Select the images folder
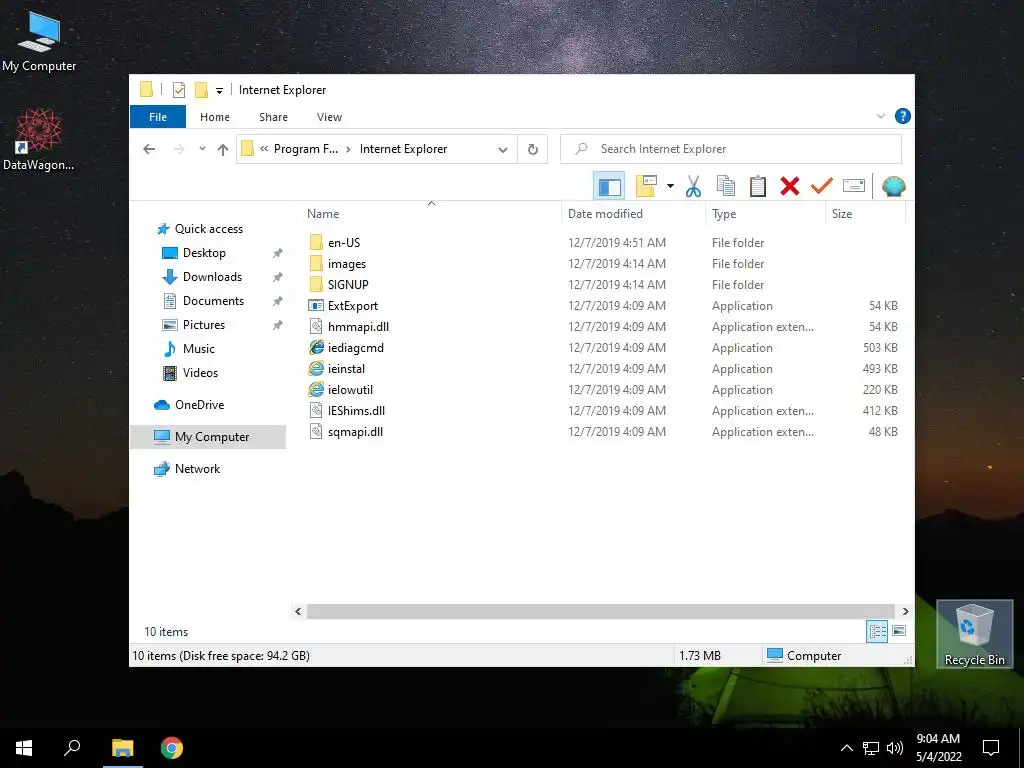 tap(347, 264)
